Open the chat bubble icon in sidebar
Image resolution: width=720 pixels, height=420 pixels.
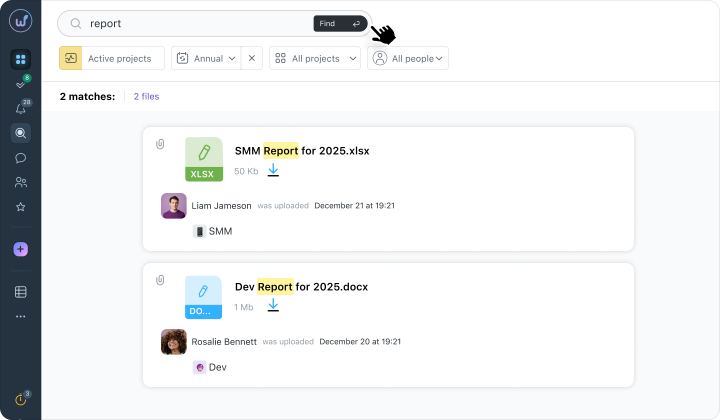click(x=21, y=158)
